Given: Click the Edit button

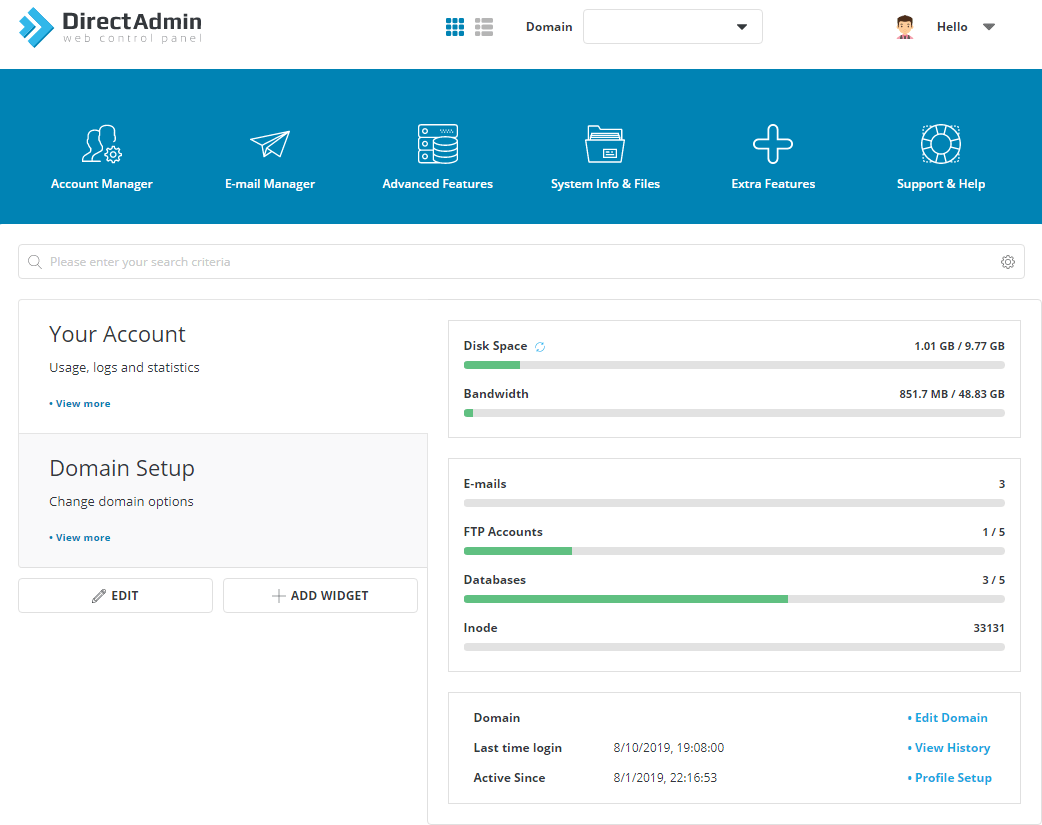Looking at the screenshot, I should click(x=115, y=595).
